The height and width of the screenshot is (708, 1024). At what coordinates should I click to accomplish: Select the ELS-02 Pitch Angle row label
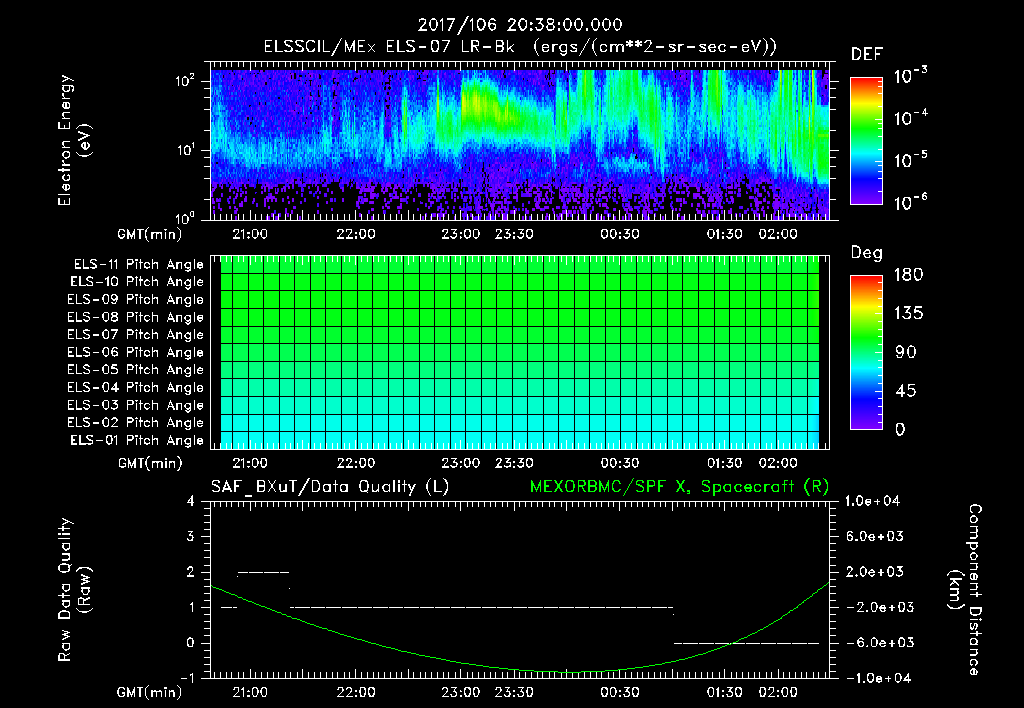pyautogui.click(x=135, y=423)
